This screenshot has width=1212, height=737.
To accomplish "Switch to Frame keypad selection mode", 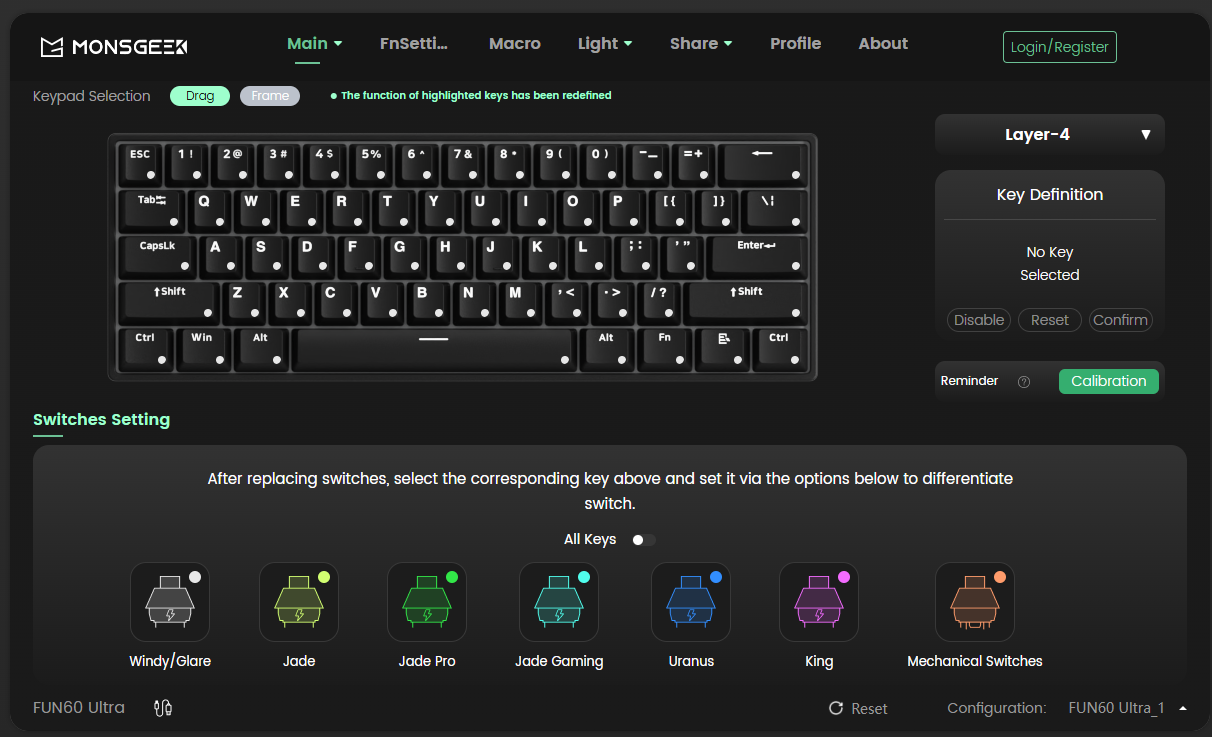I will click(270, 96).
